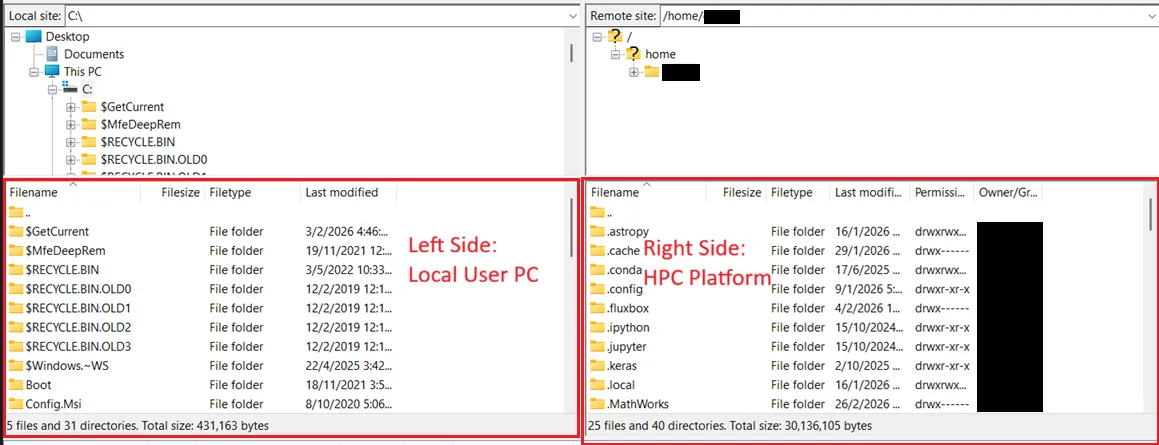Click the $RECYCLE.BIN.OLD2 folder icon in list

click(16, 327)
